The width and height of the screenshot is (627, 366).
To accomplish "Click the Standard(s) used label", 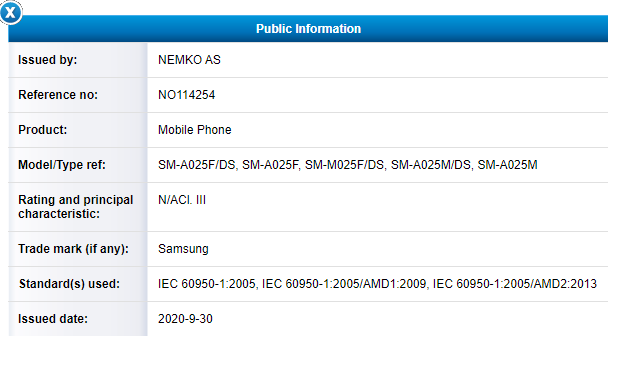I will coord(69,284).
